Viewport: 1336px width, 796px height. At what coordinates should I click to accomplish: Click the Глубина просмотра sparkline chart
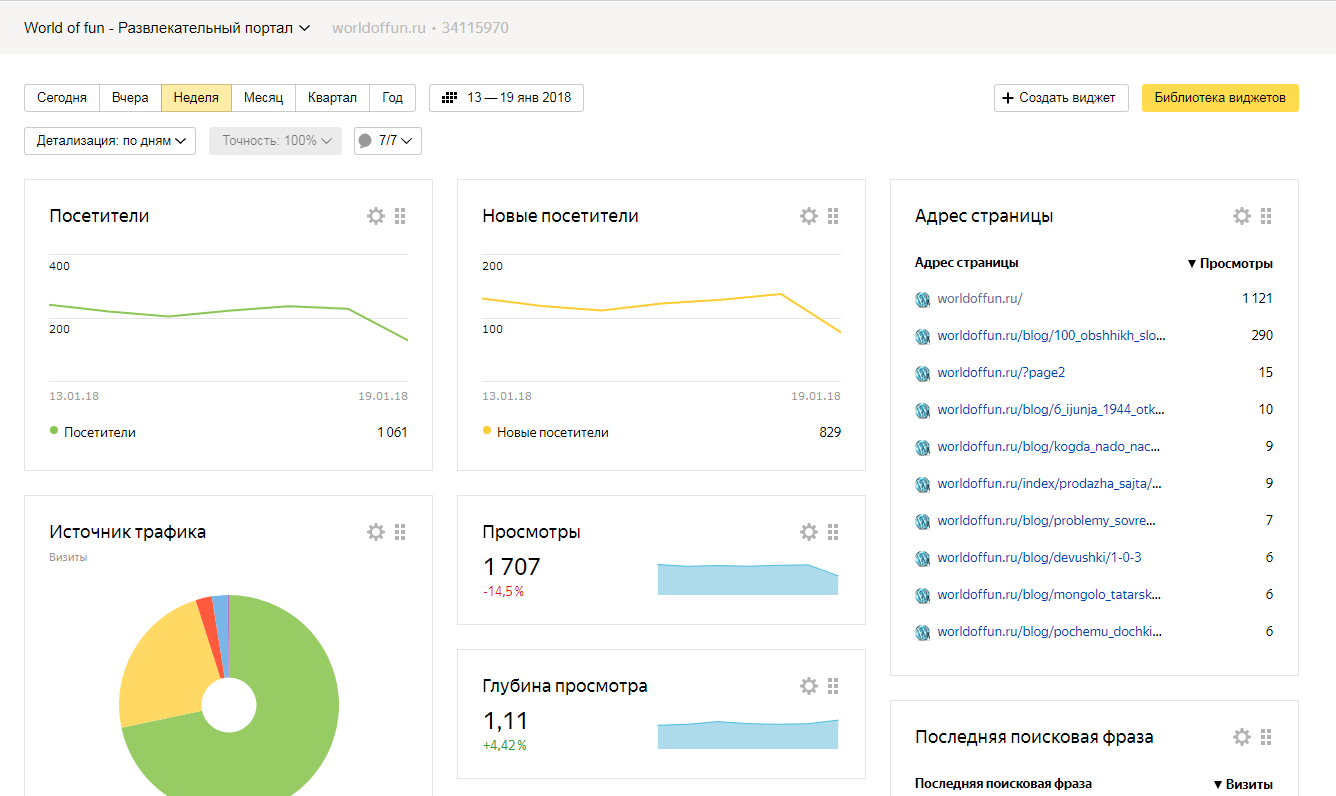click(748, 734)
